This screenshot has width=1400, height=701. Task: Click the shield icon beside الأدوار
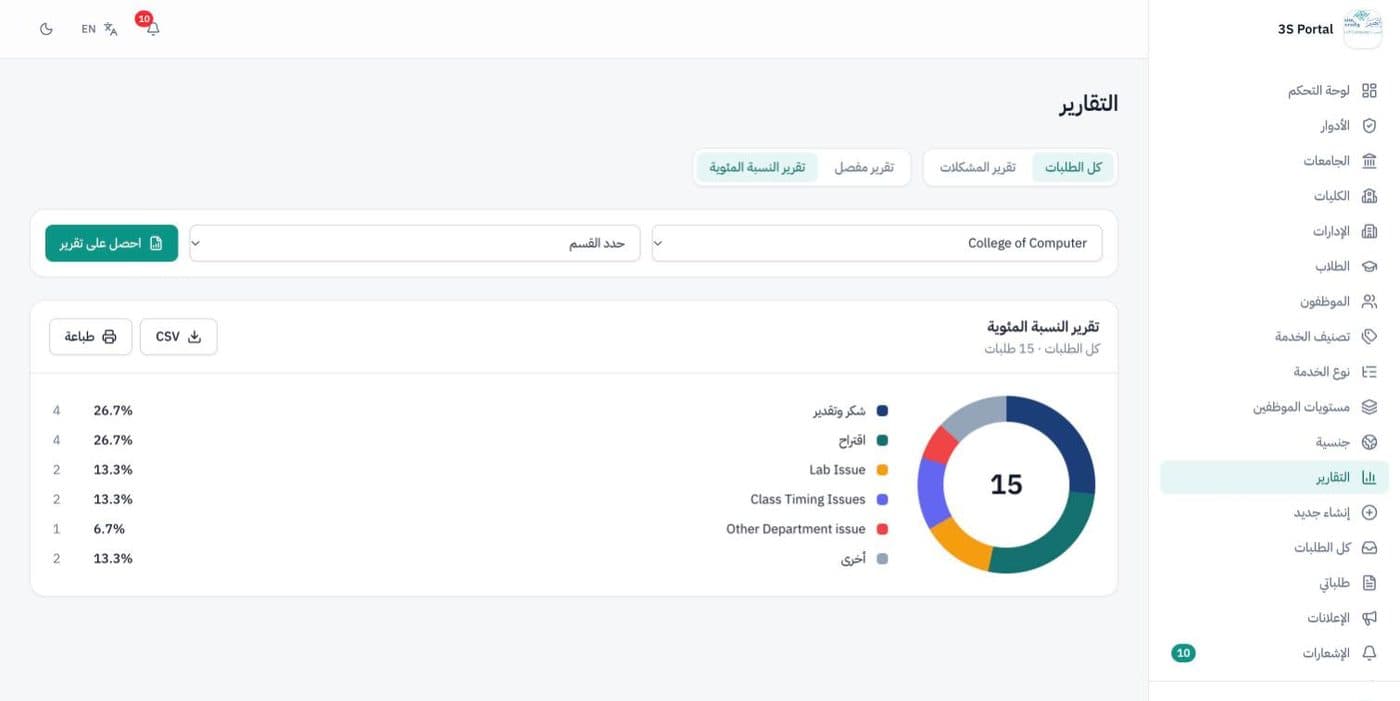click(1370, 126)
